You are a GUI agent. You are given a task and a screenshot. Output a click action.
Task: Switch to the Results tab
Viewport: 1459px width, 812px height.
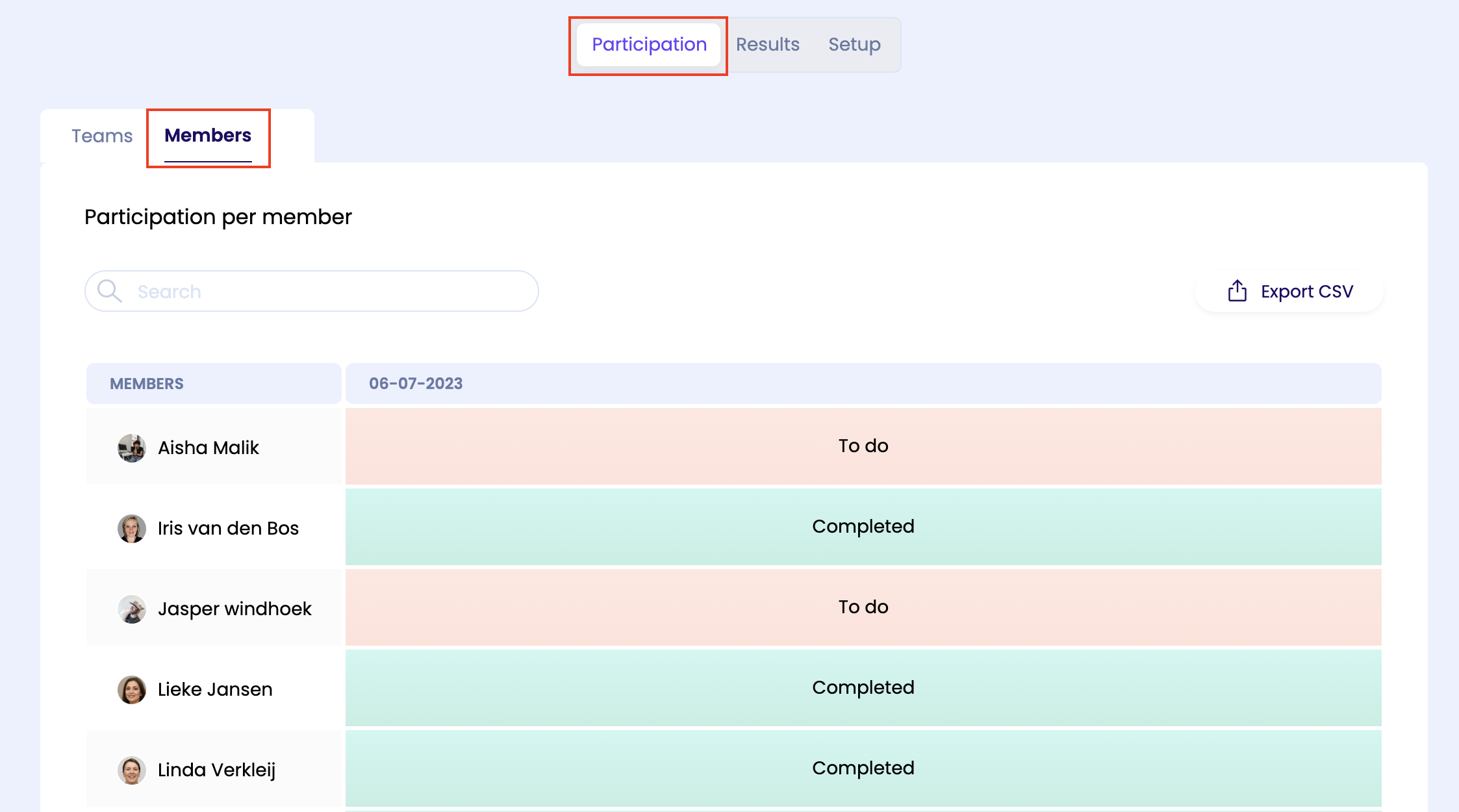(x=767, y=44)
